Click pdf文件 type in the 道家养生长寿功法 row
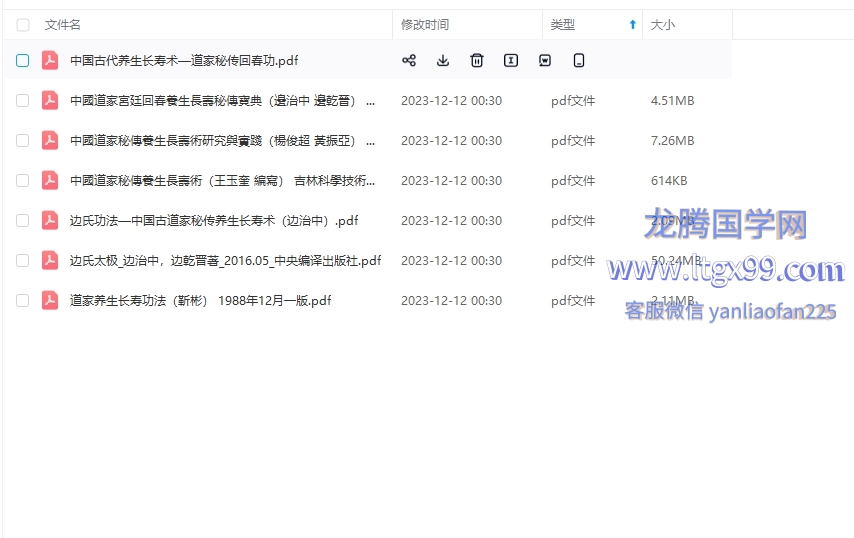854x538 pixels. click(x=573, y=301)
